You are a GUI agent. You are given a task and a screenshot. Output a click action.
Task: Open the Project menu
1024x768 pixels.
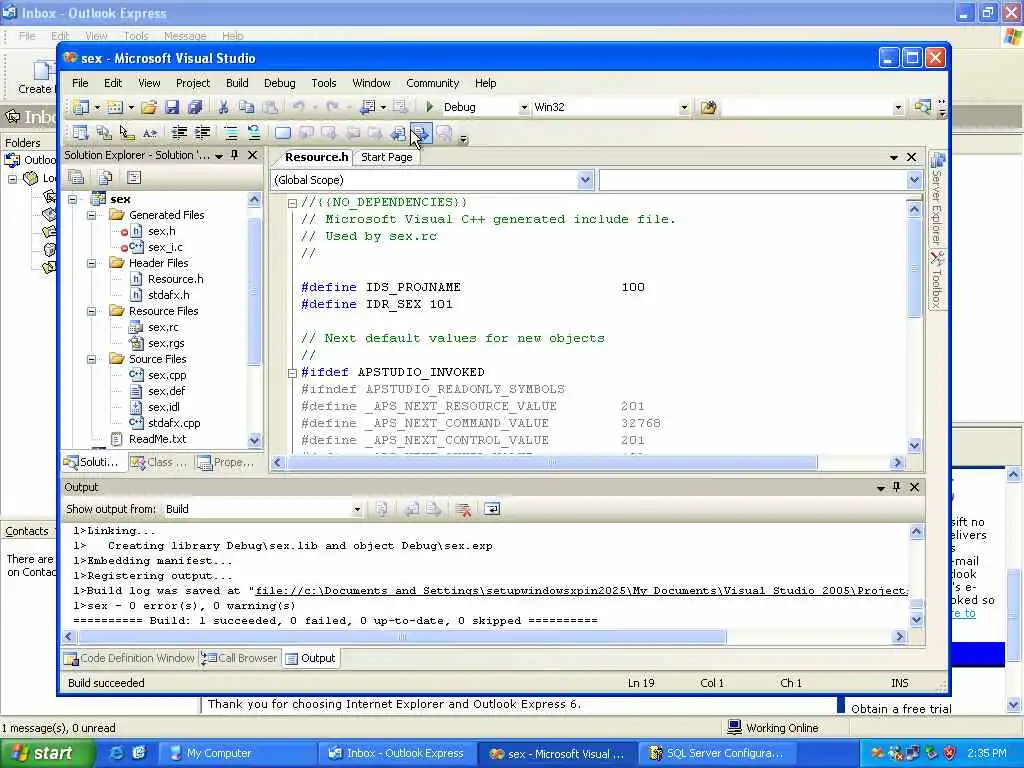(x=193, y=83)
